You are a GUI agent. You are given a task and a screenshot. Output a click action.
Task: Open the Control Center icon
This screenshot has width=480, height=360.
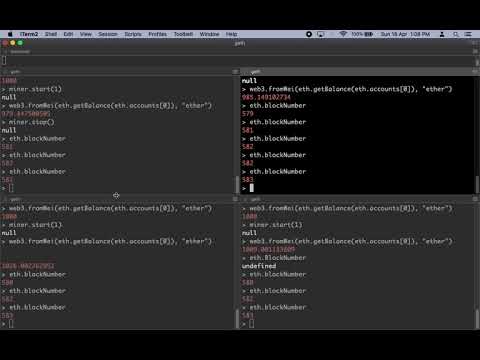coord(468,34)
